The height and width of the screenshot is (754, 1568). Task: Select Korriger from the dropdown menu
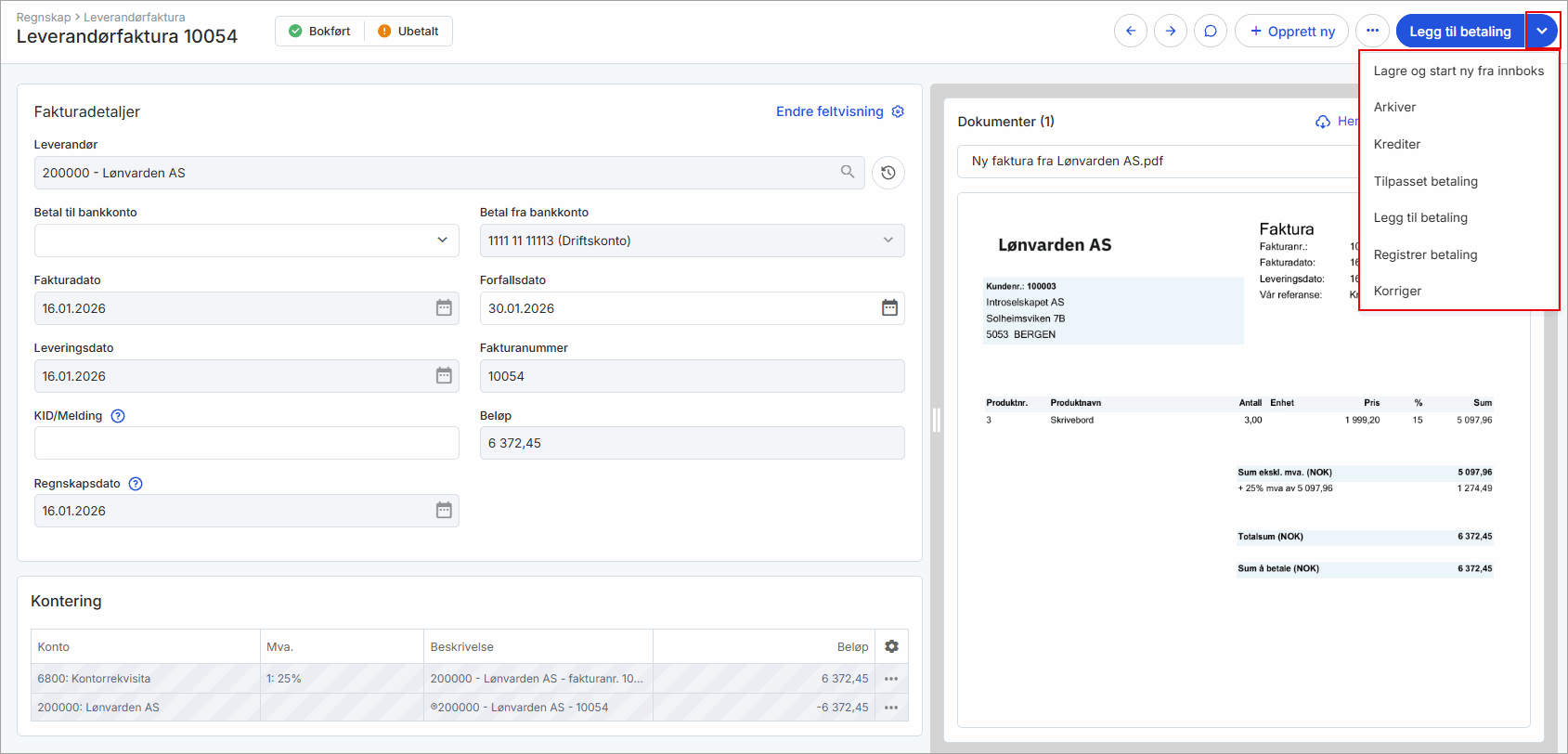(x=1397, y=291)
